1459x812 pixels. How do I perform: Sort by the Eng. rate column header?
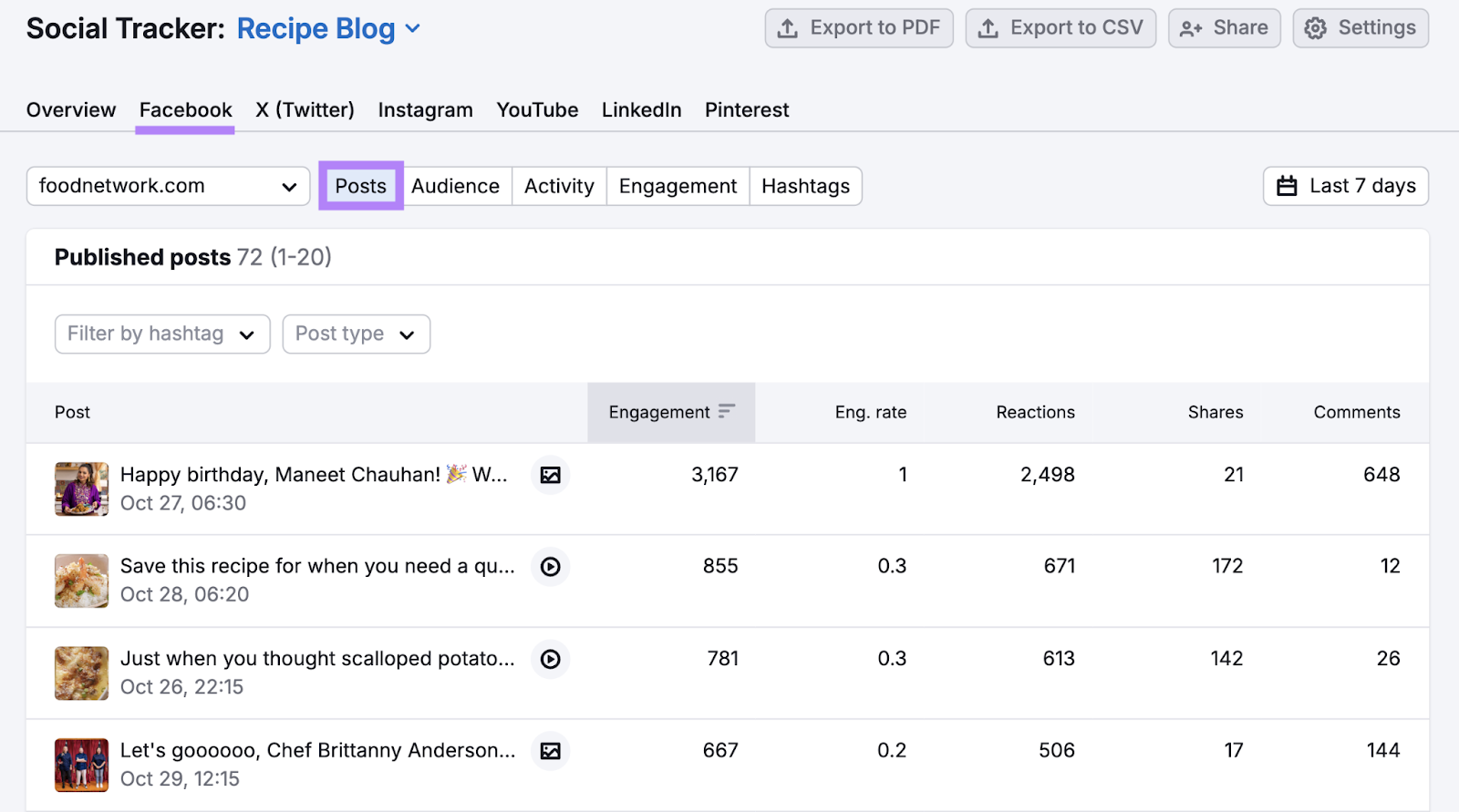[871, 412]
